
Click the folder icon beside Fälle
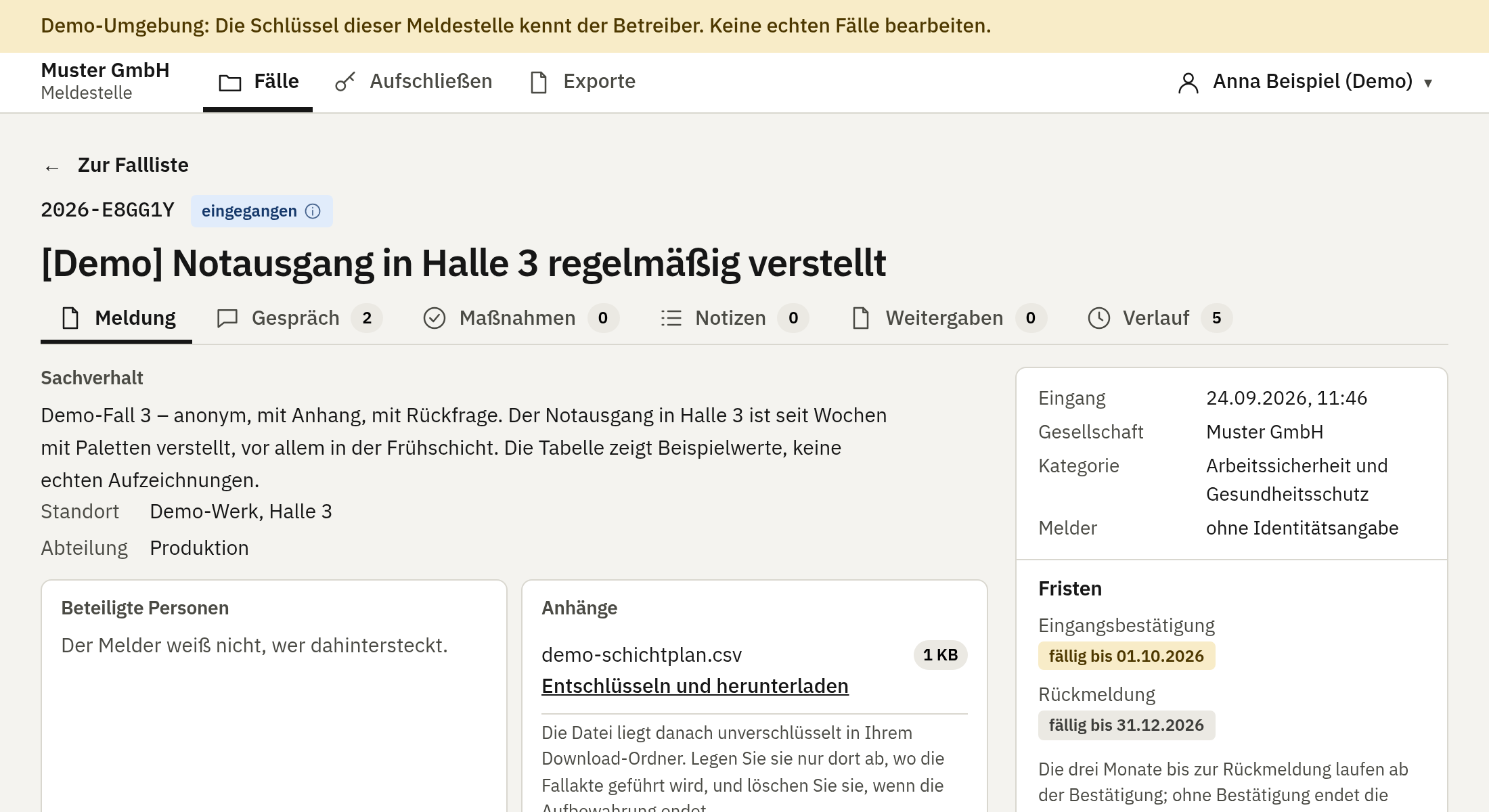click(x=230, y=83)
